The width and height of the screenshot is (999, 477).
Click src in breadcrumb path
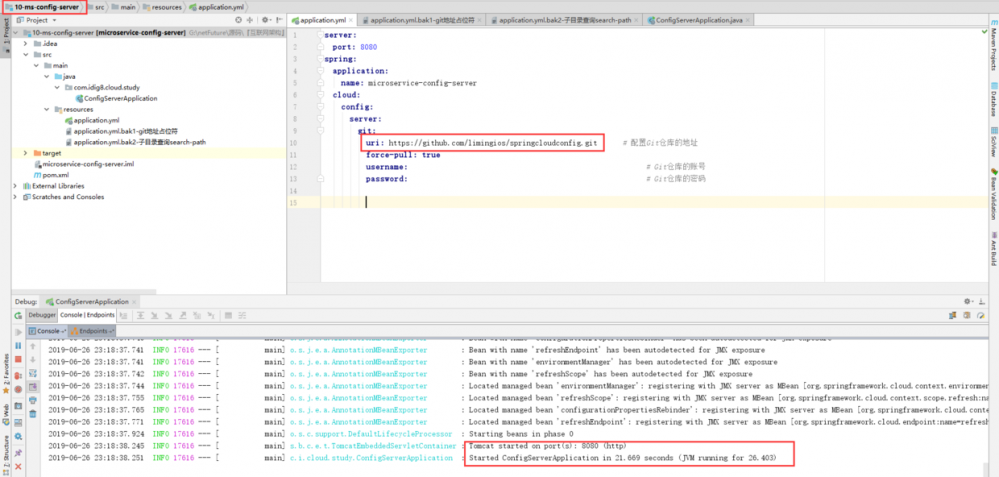click(98, 7)
